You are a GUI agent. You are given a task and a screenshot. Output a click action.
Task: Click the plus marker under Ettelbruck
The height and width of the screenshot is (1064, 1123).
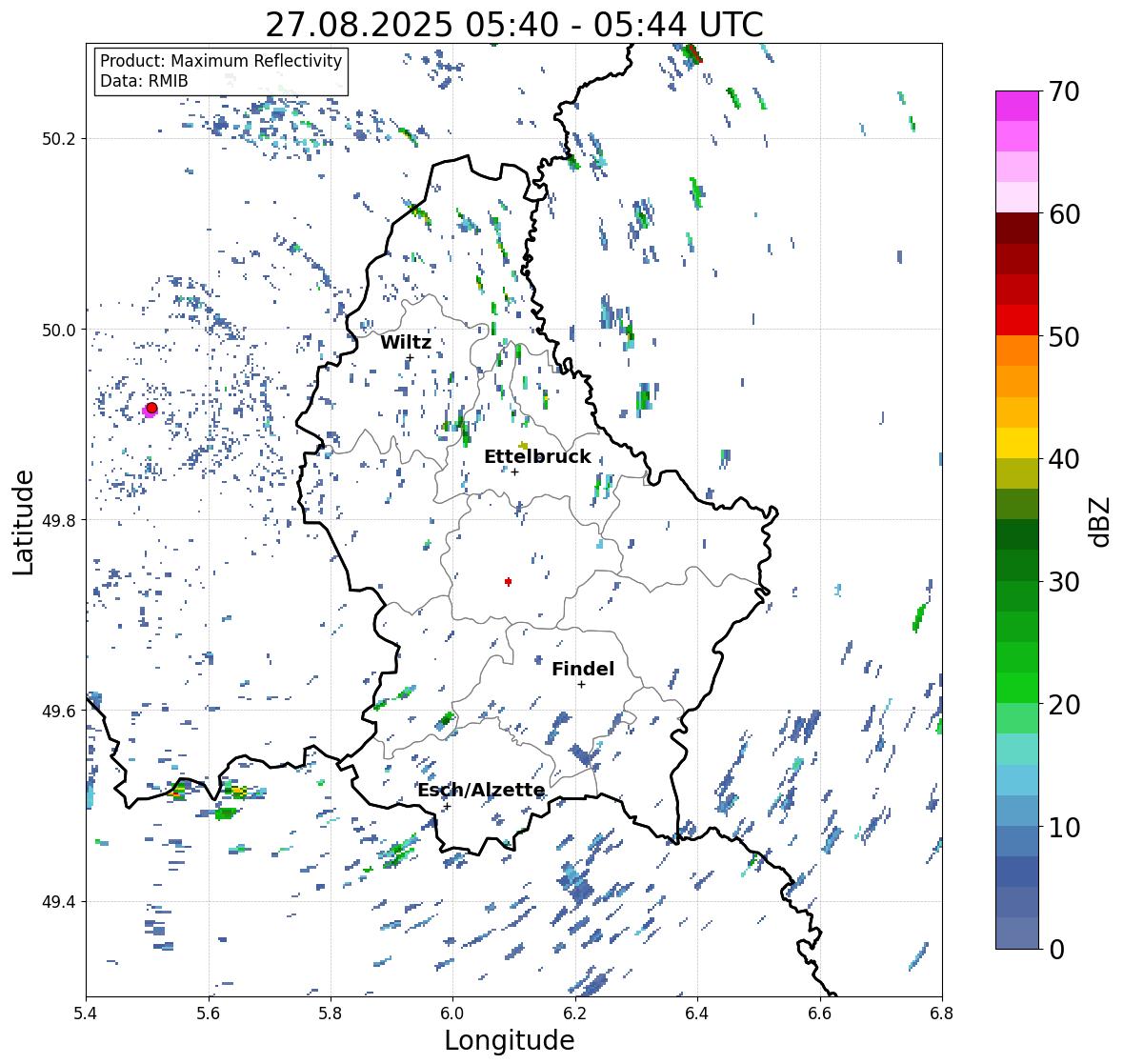click(x=514, y=472)
